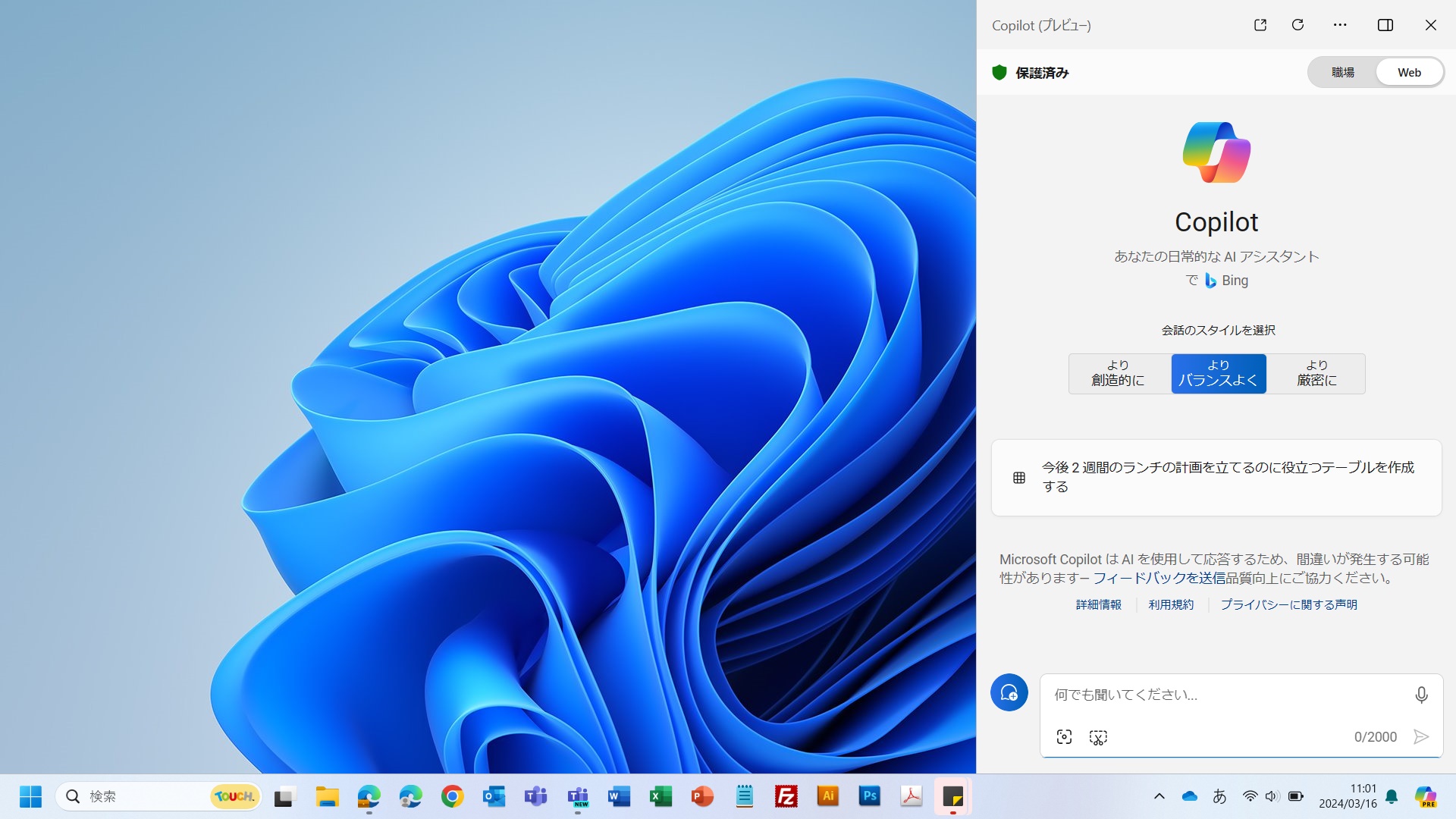Toggle Copilot PRE taskbar icon
This screenshot has width=1456, height=819.
pos(1426,796)
